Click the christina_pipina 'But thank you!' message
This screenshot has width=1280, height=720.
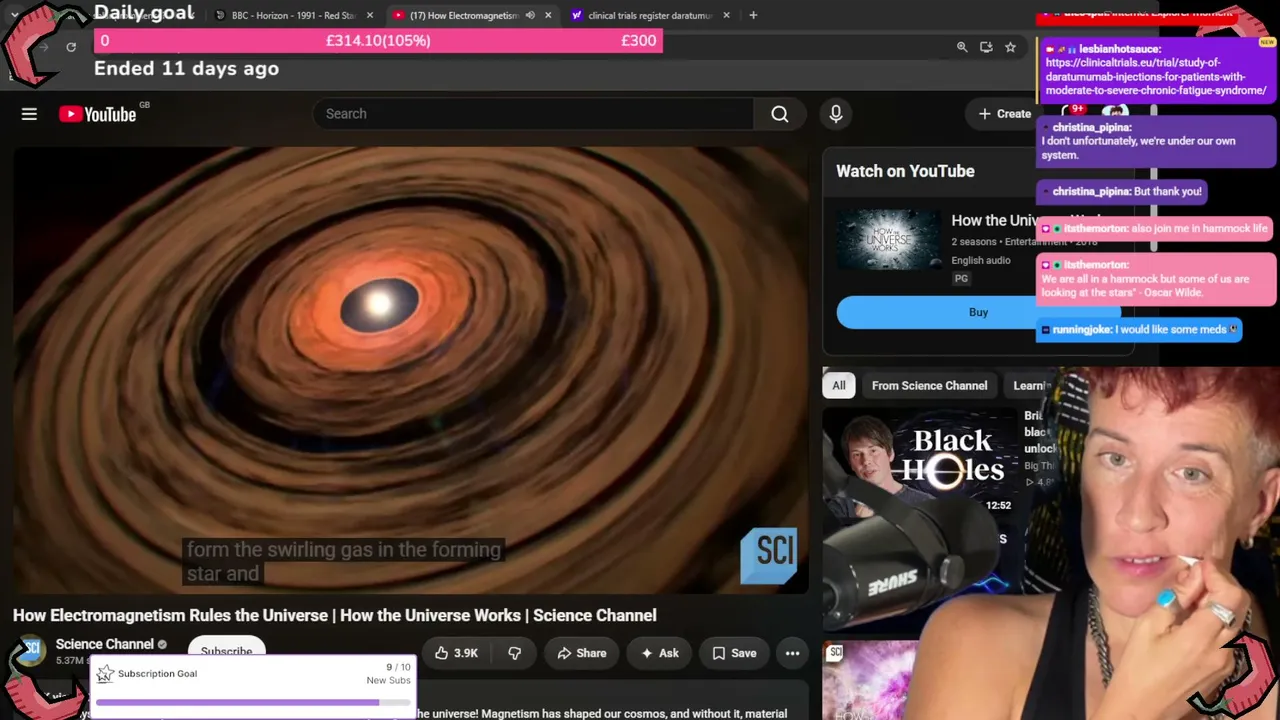(1122, 191)
